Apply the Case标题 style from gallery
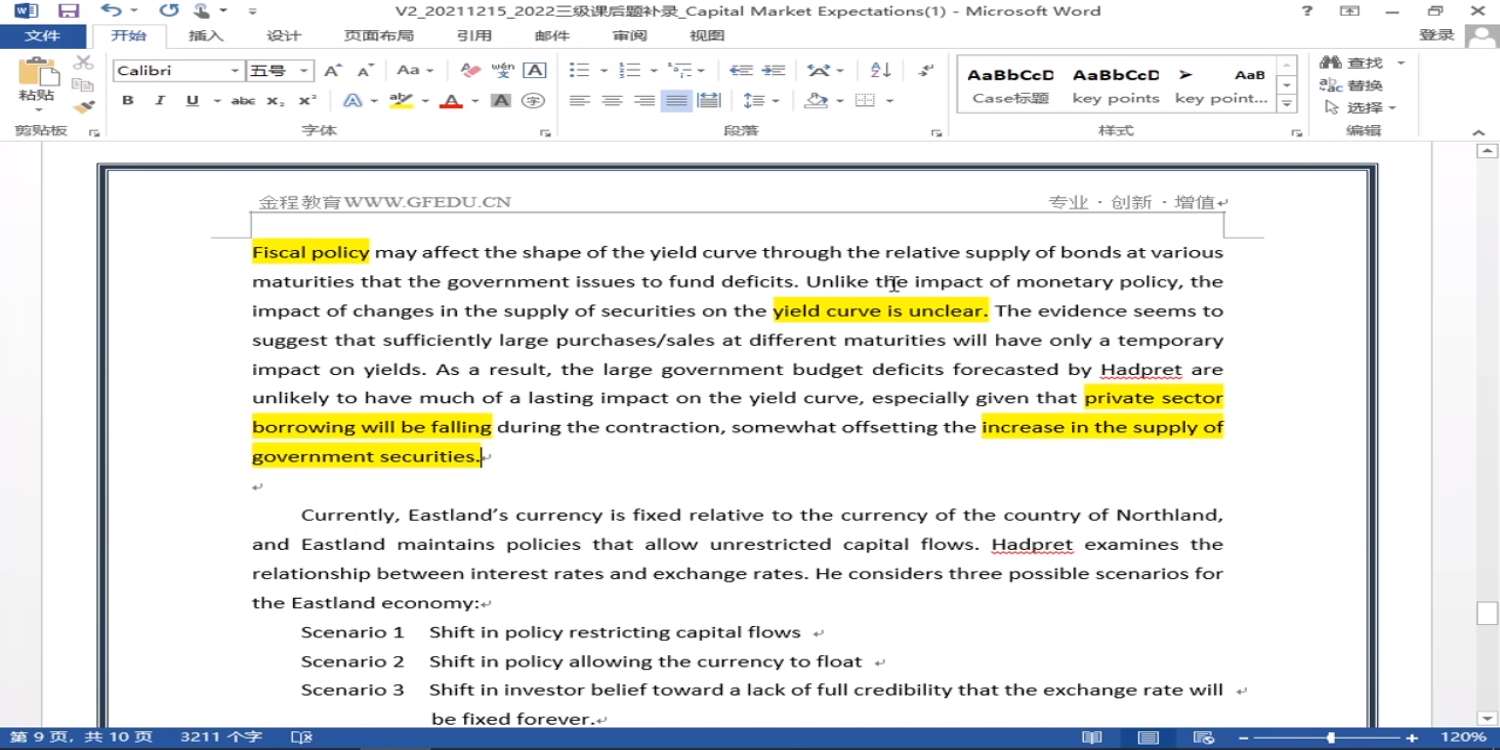The height and width of the screenshot is (750, 1500). point(1010,86)
